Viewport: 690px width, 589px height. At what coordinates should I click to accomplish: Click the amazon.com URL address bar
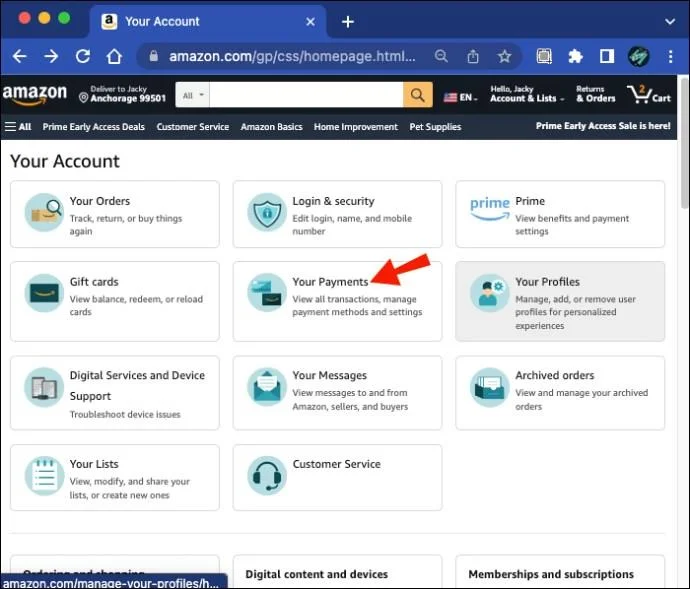coord(292,56)
